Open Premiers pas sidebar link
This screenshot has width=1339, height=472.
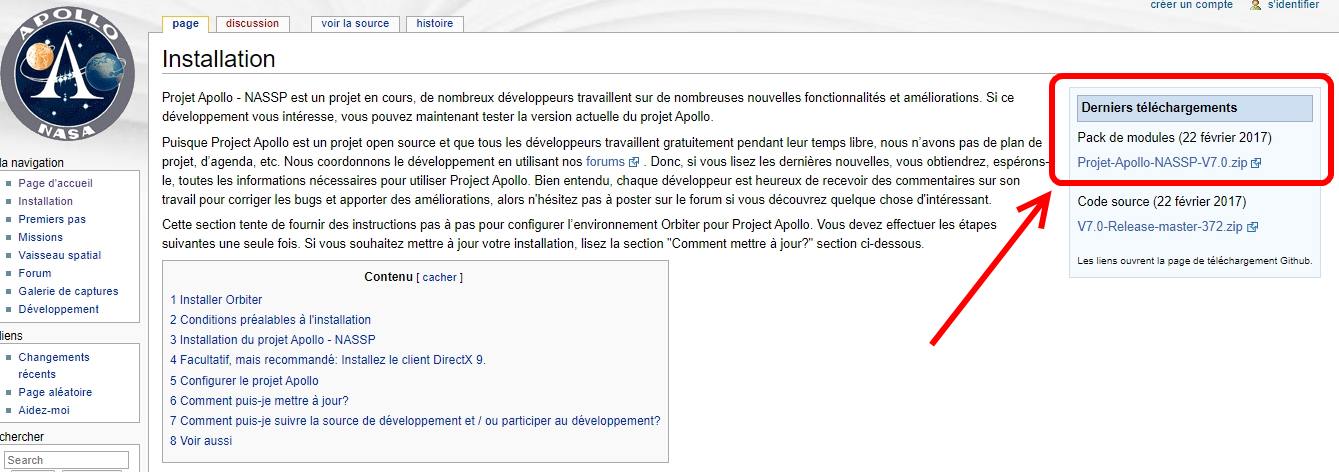pyautogui.click(x=52, y=219)
